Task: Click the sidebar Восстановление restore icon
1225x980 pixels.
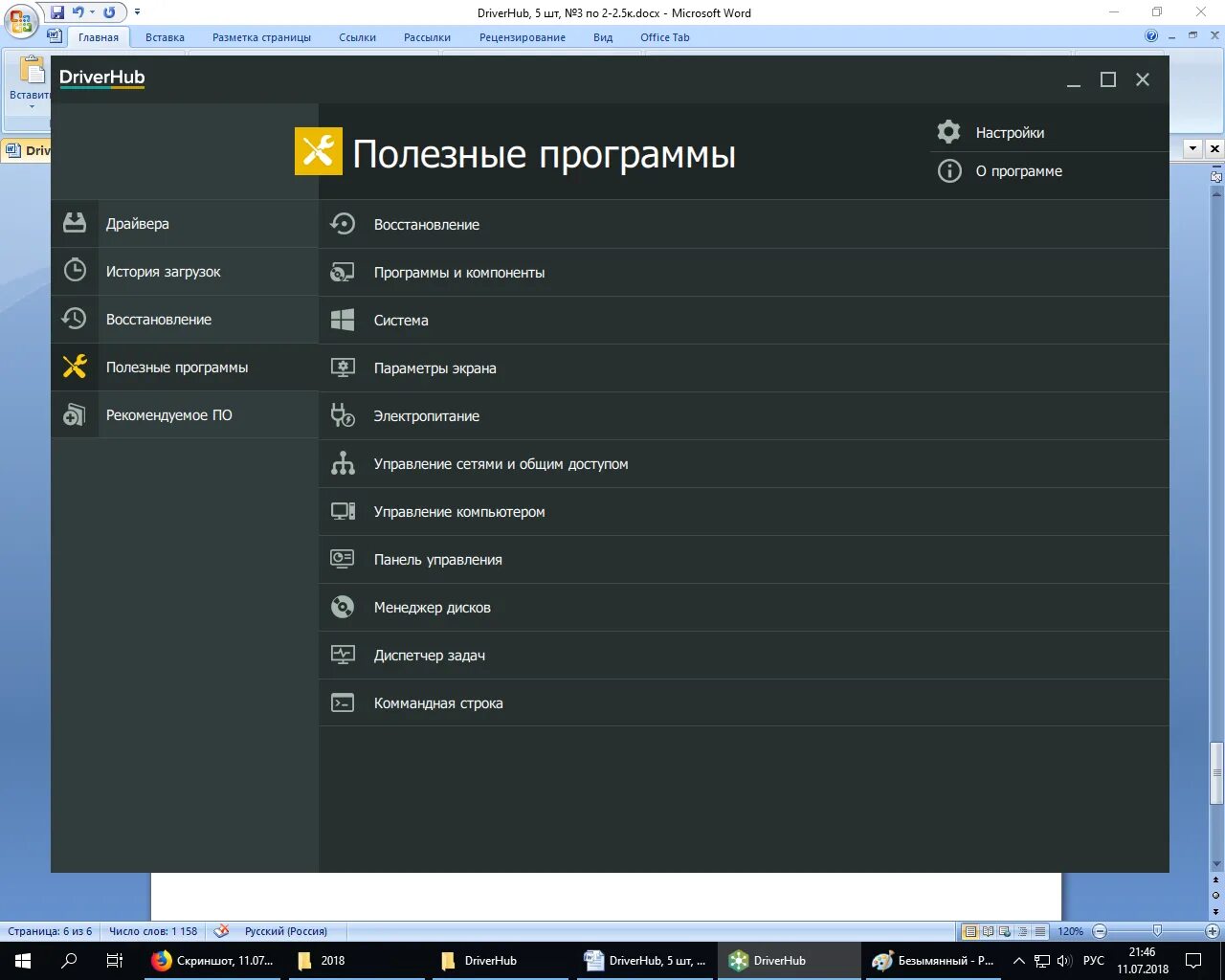Action: point(75,319)
